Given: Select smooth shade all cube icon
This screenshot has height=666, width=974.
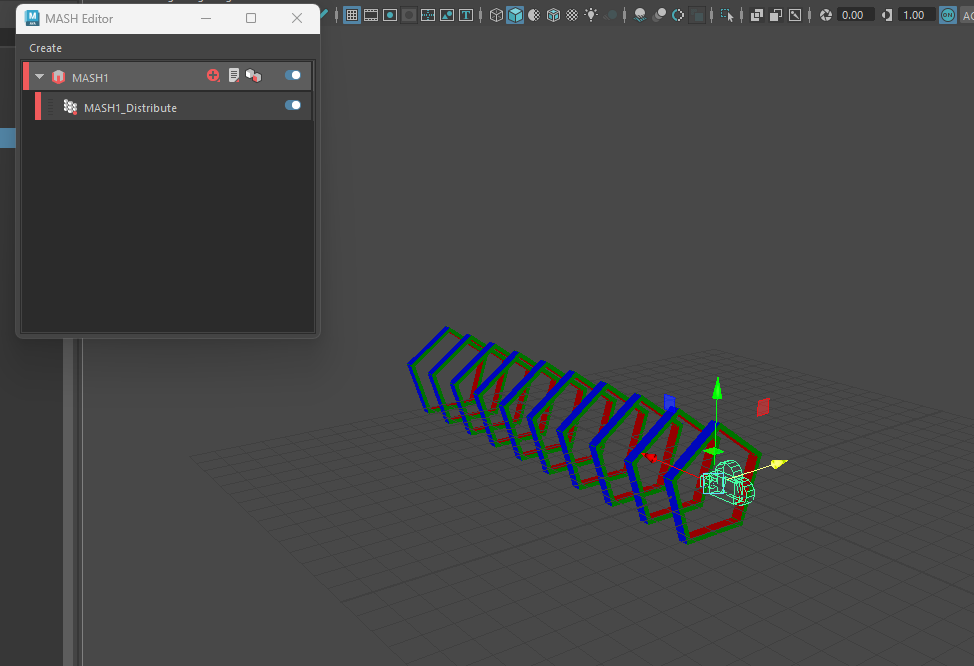Looking at the screenshot, I should (515, 15).
